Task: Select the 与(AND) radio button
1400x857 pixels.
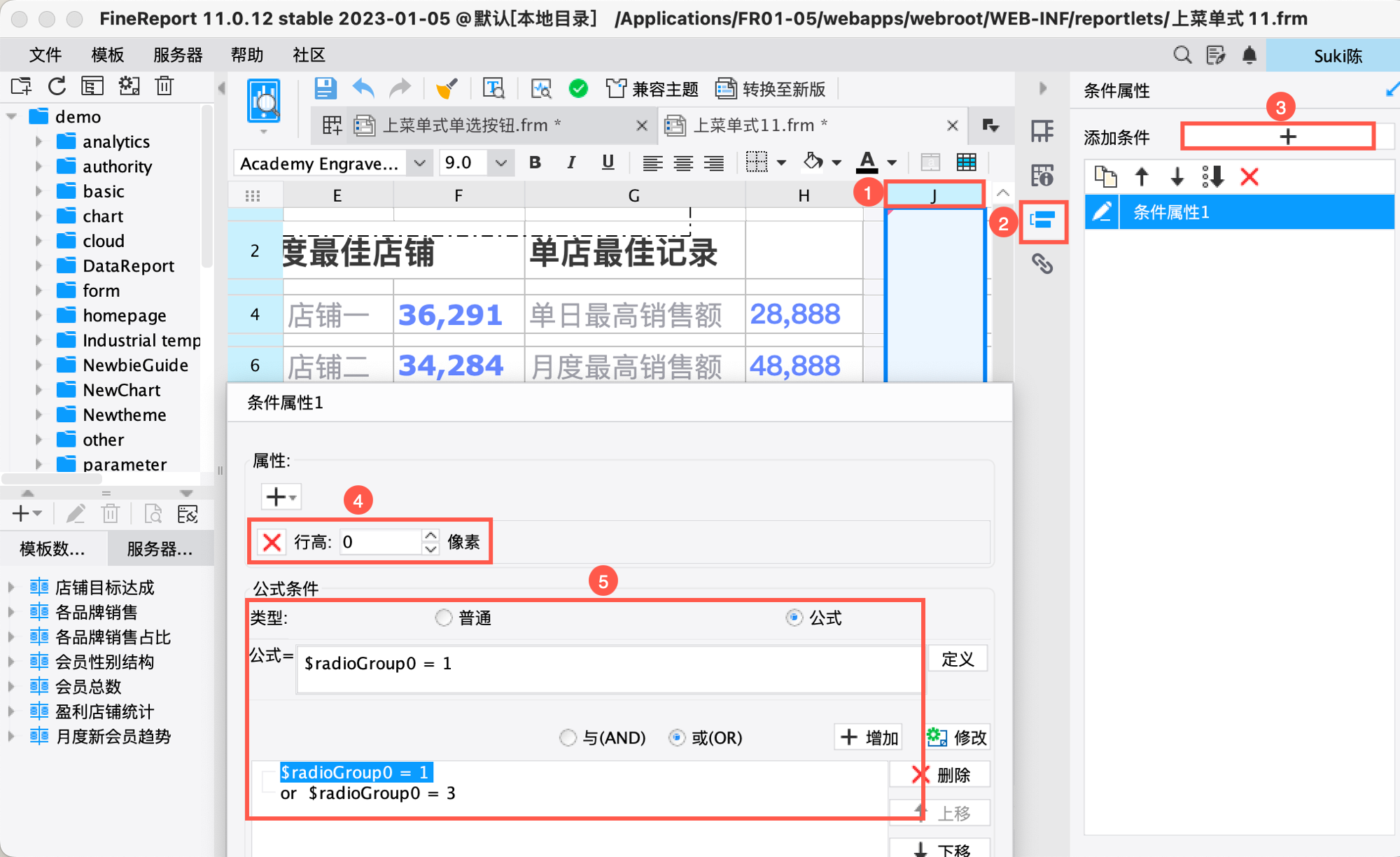Action: (x=568, y=737)
